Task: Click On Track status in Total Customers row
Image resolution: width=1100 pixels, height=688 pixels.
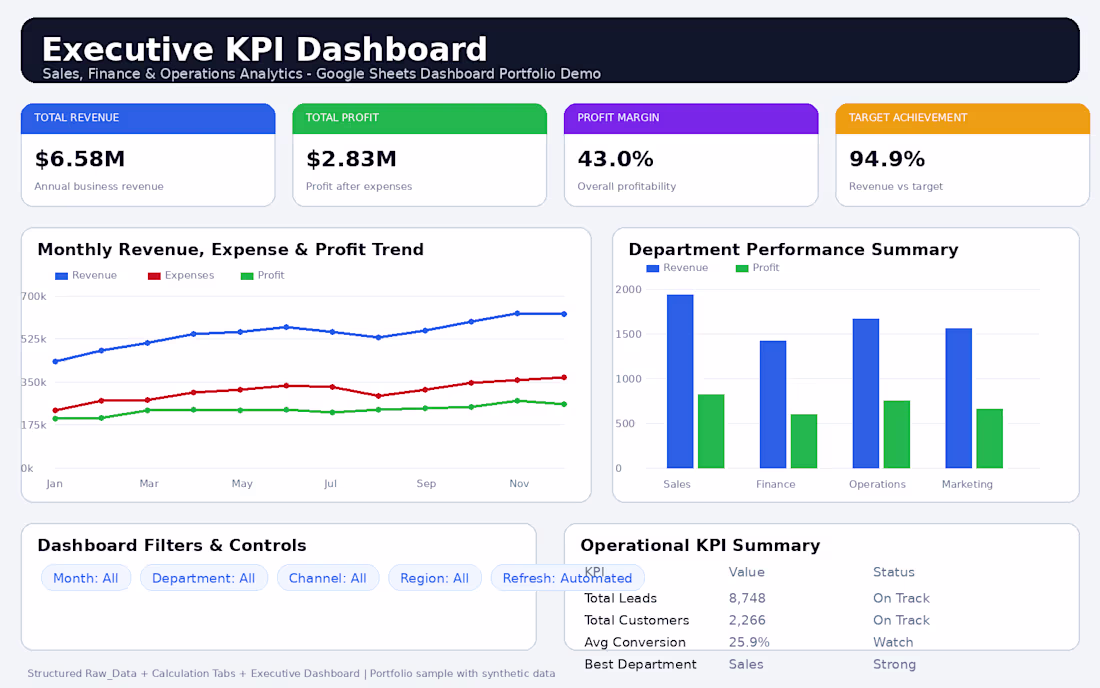Action: click(901, 620)
